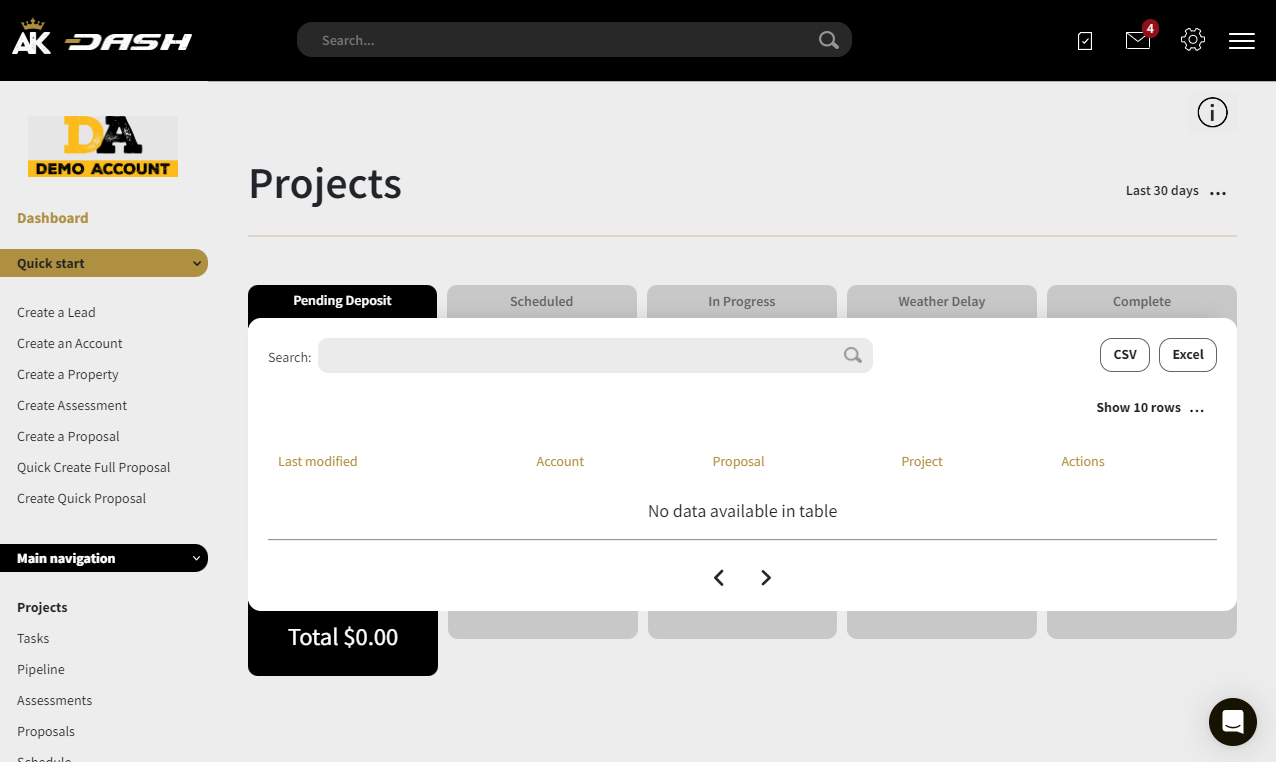Click Create a Proposal
Image resolution: width=1276 pixels, height=762 pixels.
68,437
